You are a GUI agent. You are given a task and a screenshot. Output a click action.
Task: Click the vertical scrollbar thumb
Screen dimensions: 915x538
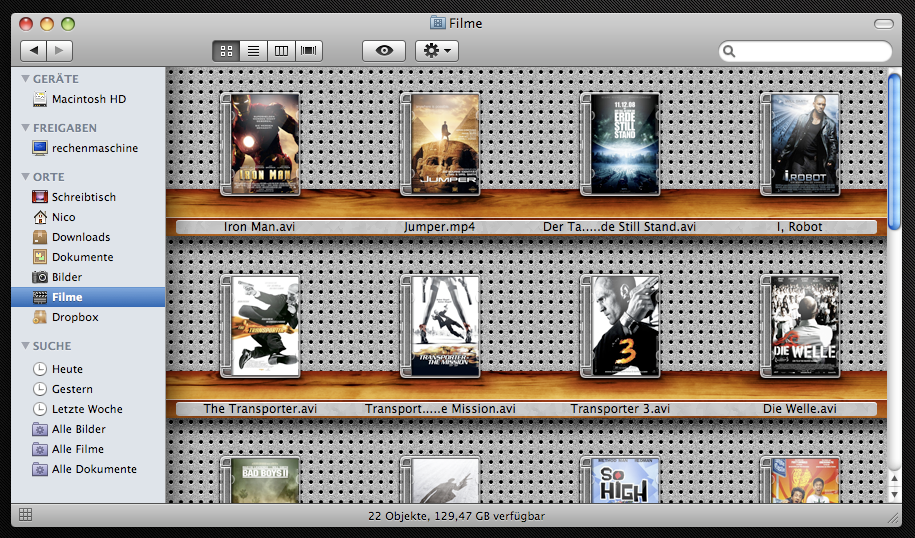tap(894, 152)
